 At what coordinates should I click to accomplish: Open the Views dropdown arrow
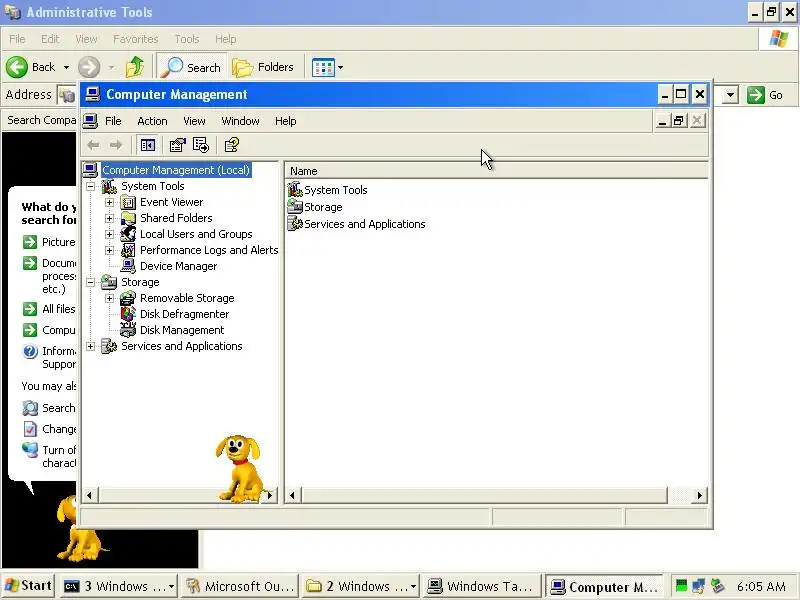(340, 67)
